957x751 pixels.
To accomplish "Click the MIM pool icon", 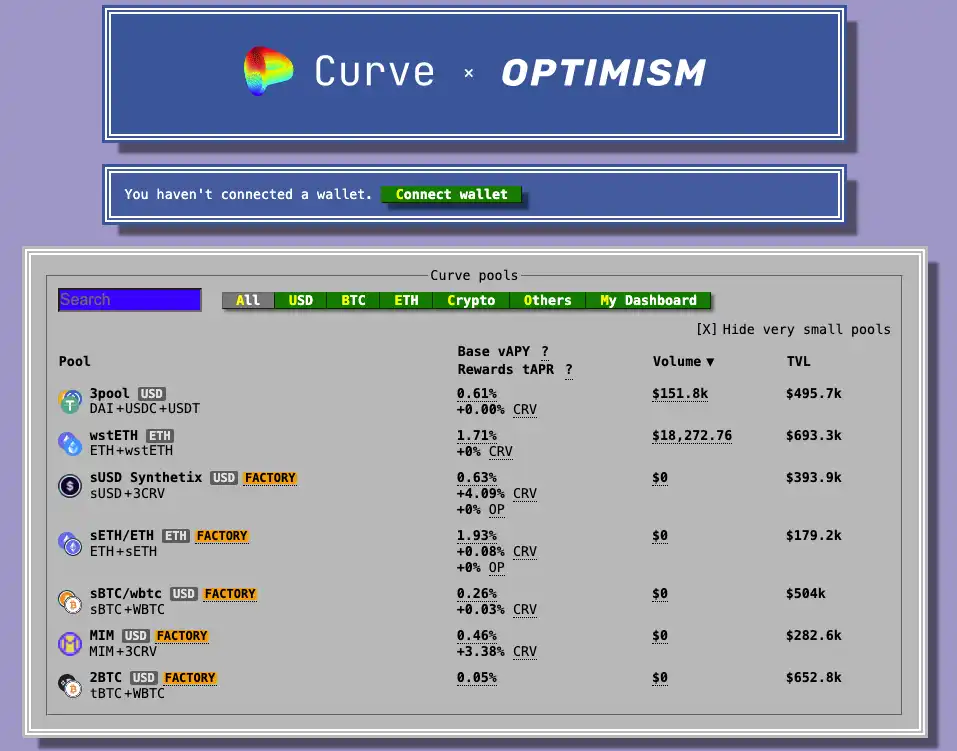I will click(70, 644).
